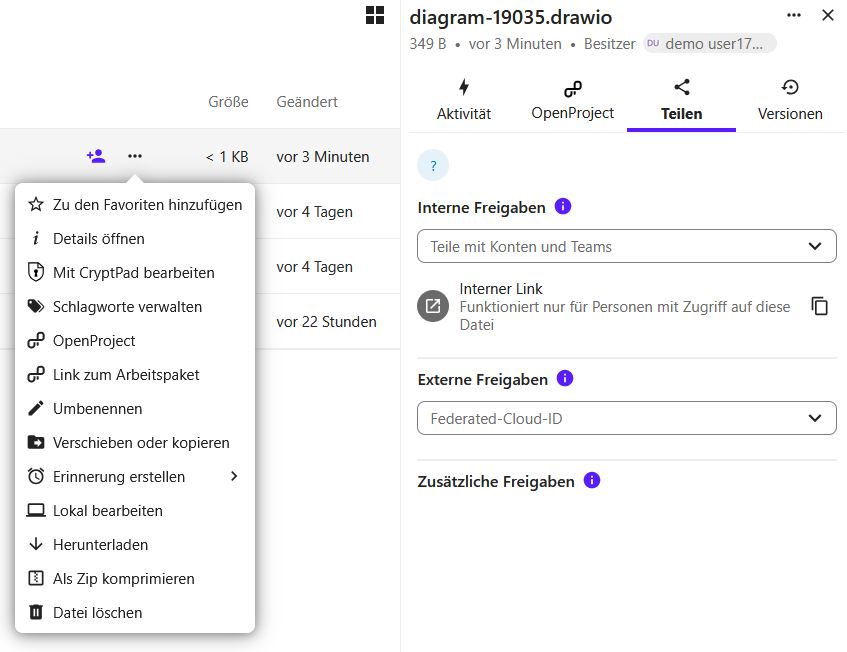Open the OpenProject tab in sidebar
The width and height of the screenshot is (847, 652).
[573, 101]
